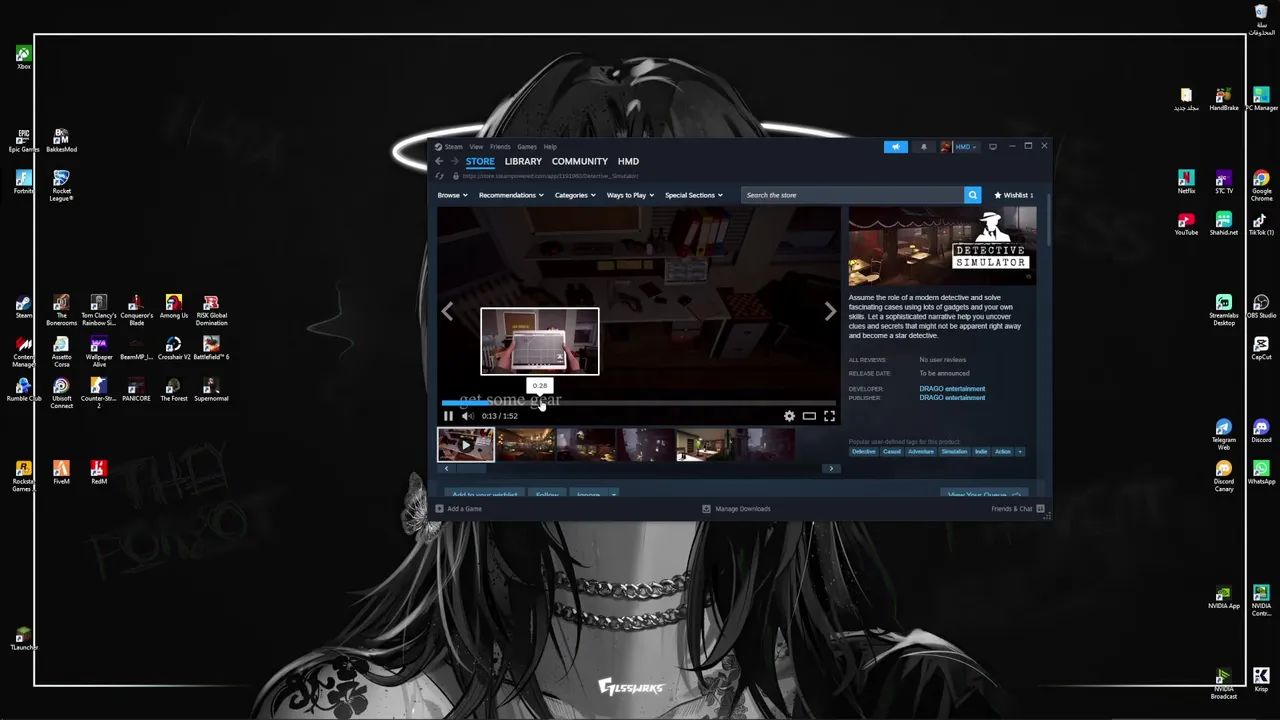Open the OBS Studio desktop shortcut
This screenshot has width=1280, height=720.
coord(1261,307)
